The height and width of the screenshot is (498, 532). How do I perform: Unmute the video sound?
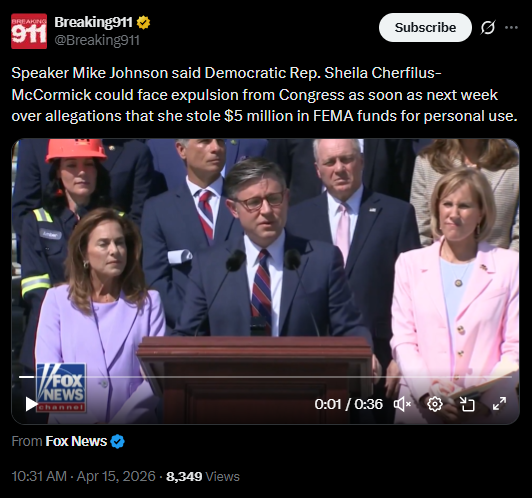(402, 404)
